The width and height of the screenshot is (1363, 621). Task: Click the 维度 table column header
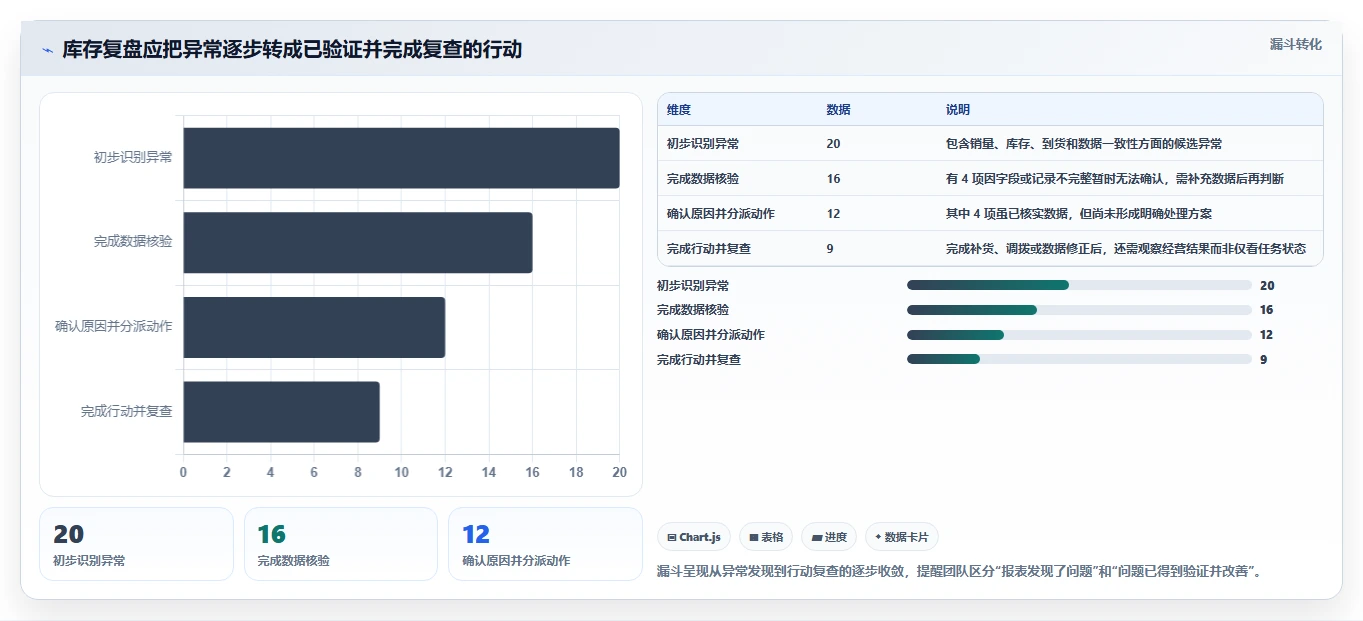[679, 110]
